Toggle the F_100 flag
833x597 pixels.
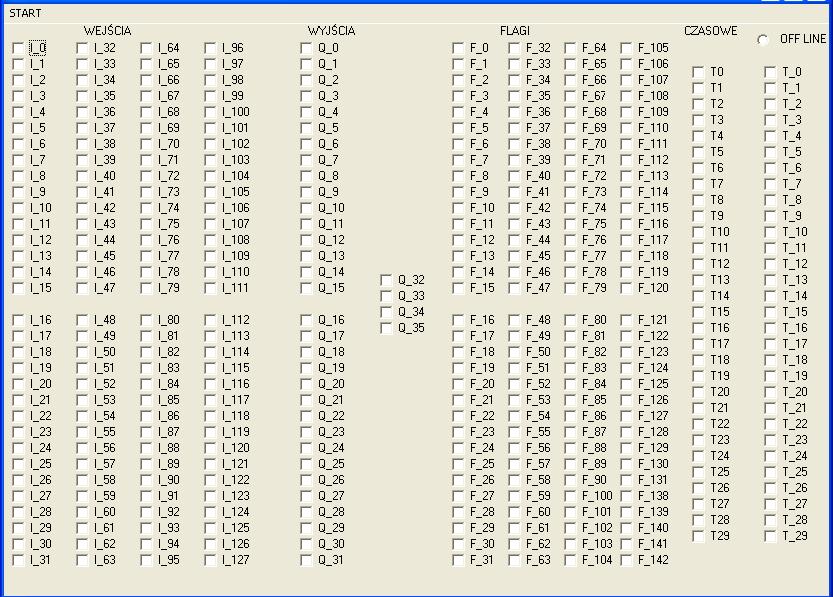pos(570,497)
